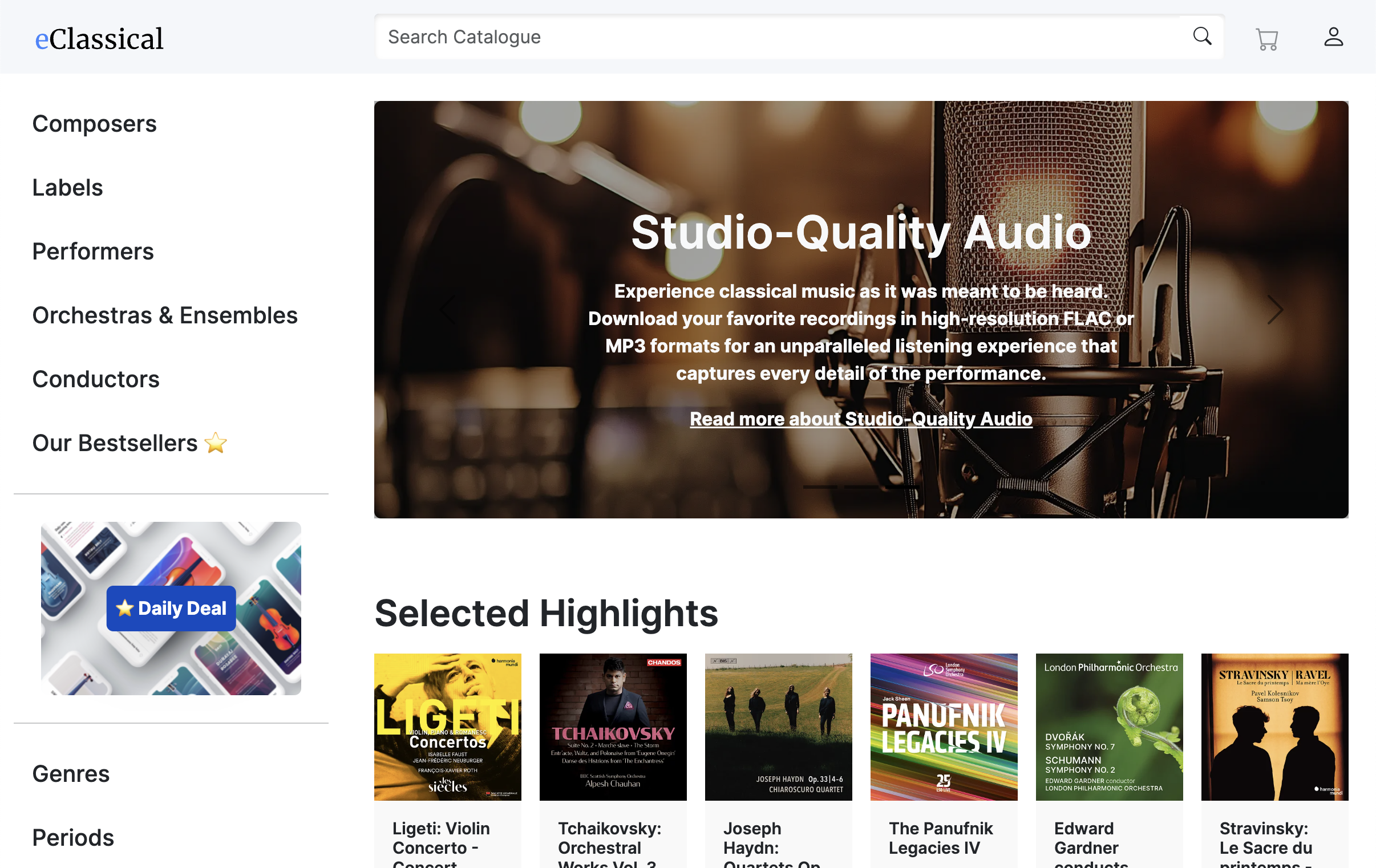Screen dimensions: 1376x868
Task: Open the Conductors list
Action: [95, 379]
